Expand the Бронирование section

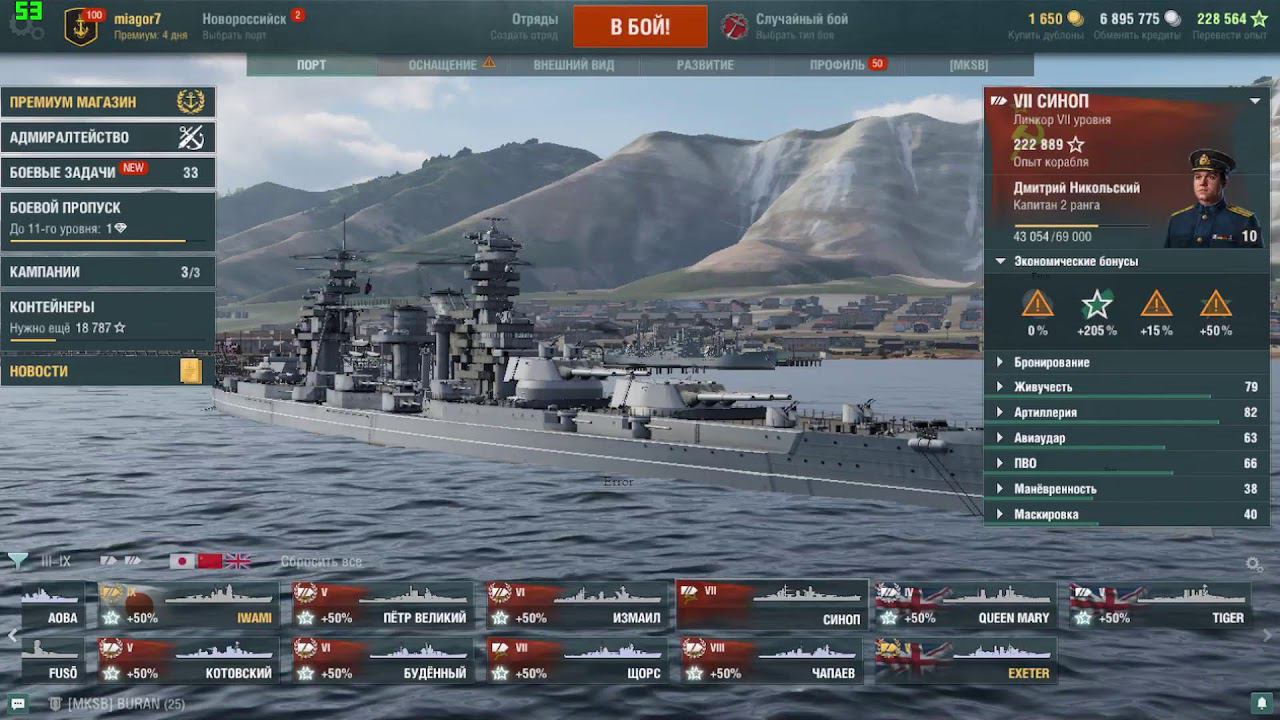point(1126,362)
